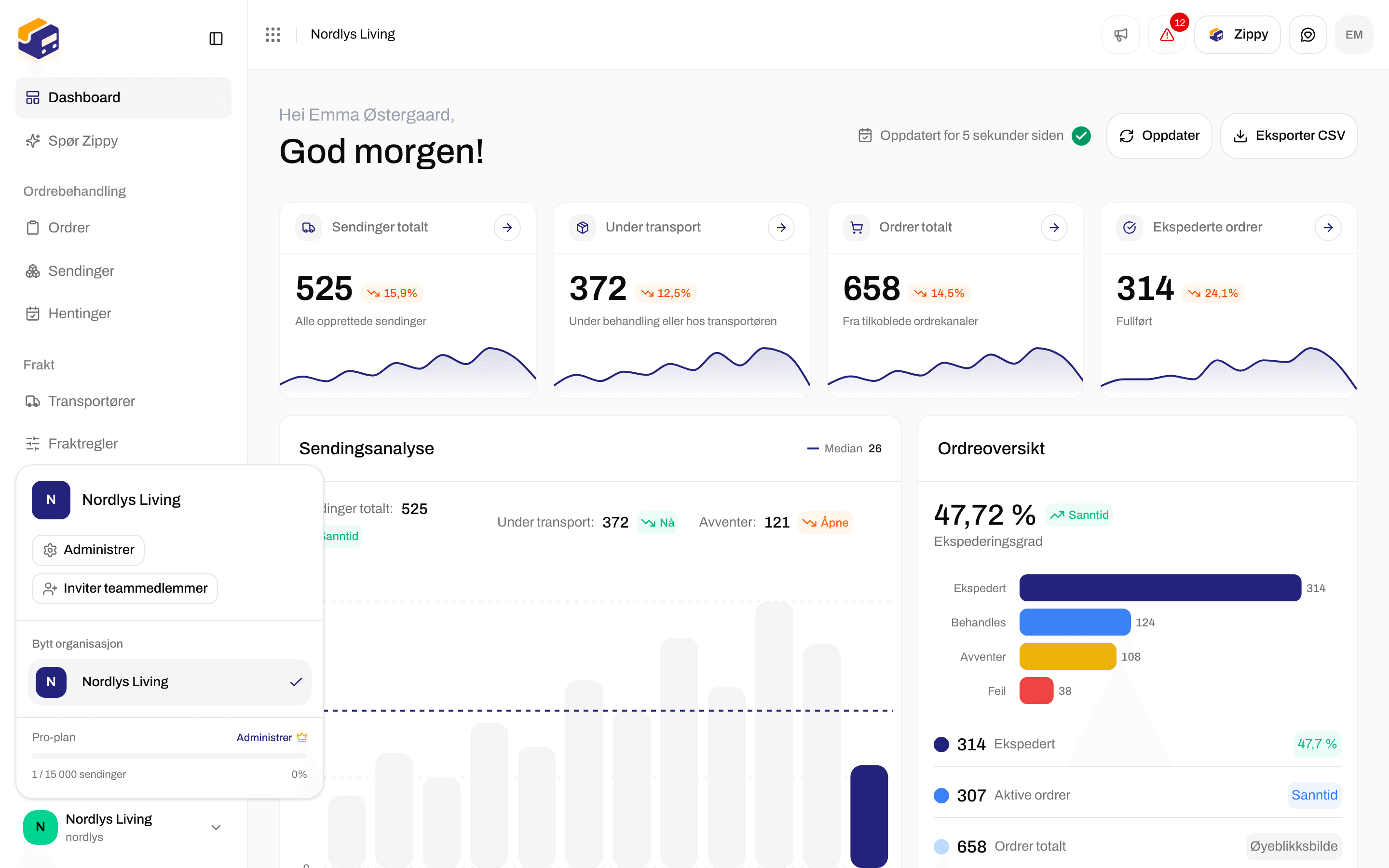
Task: Select Nordlys Living organisation with checkmark
Action: tap(169, 681)
